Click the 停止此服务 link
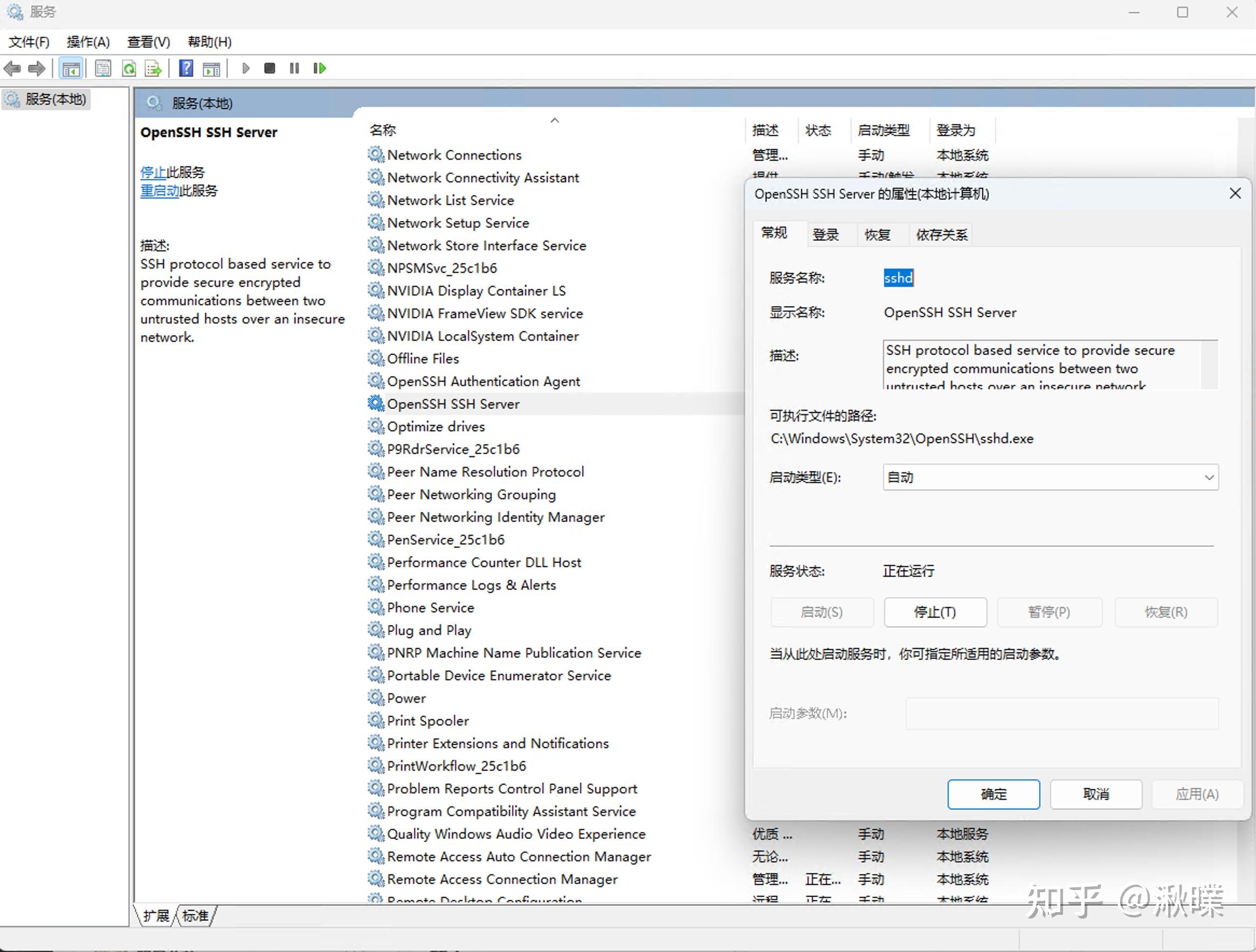Screen dimensions: 1256x952 tap(155, 172)
